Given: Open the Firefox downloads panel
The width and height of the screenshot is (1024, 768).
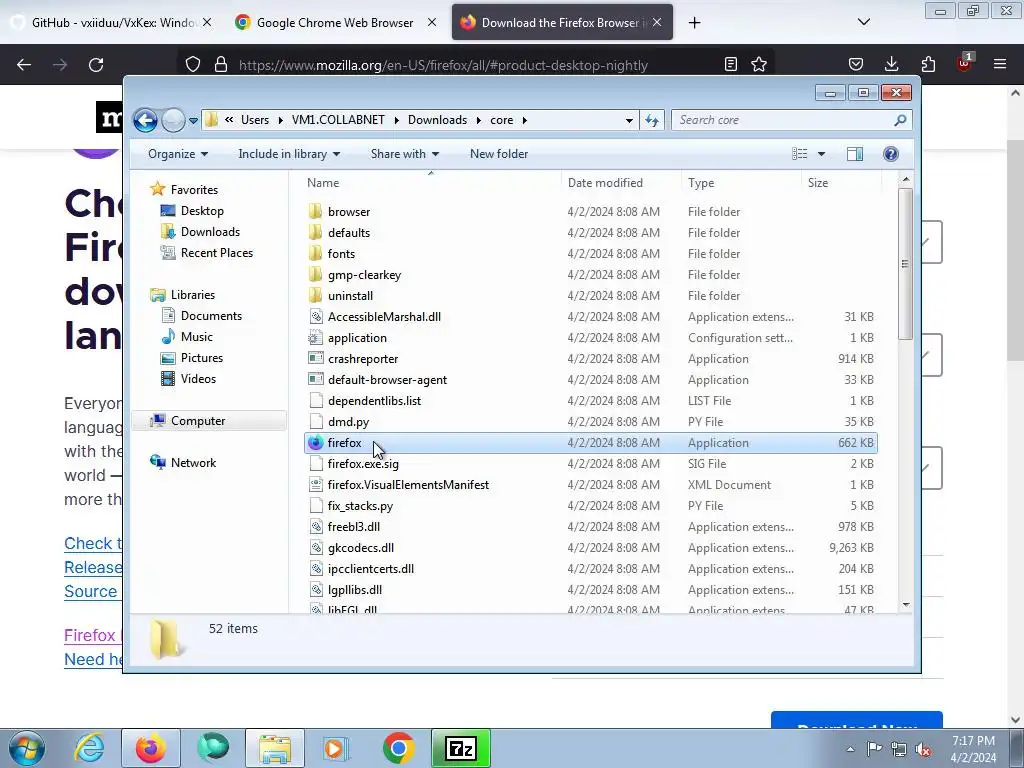Looking at the screenshot, I should click(x=891, y=64).
